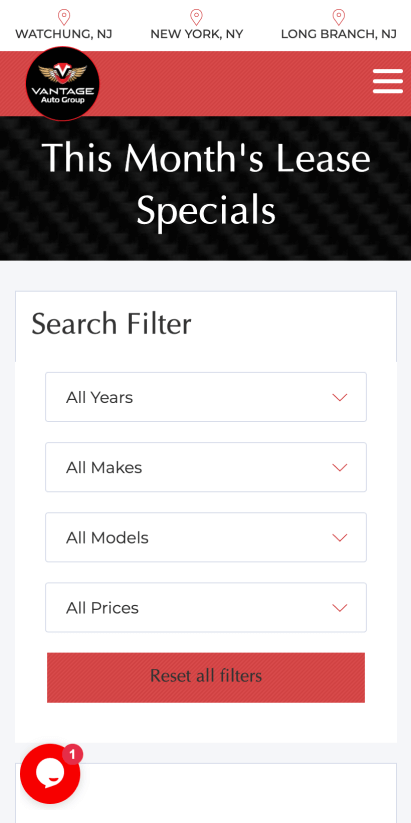Expand the All Years dropdown

(206, 397)
